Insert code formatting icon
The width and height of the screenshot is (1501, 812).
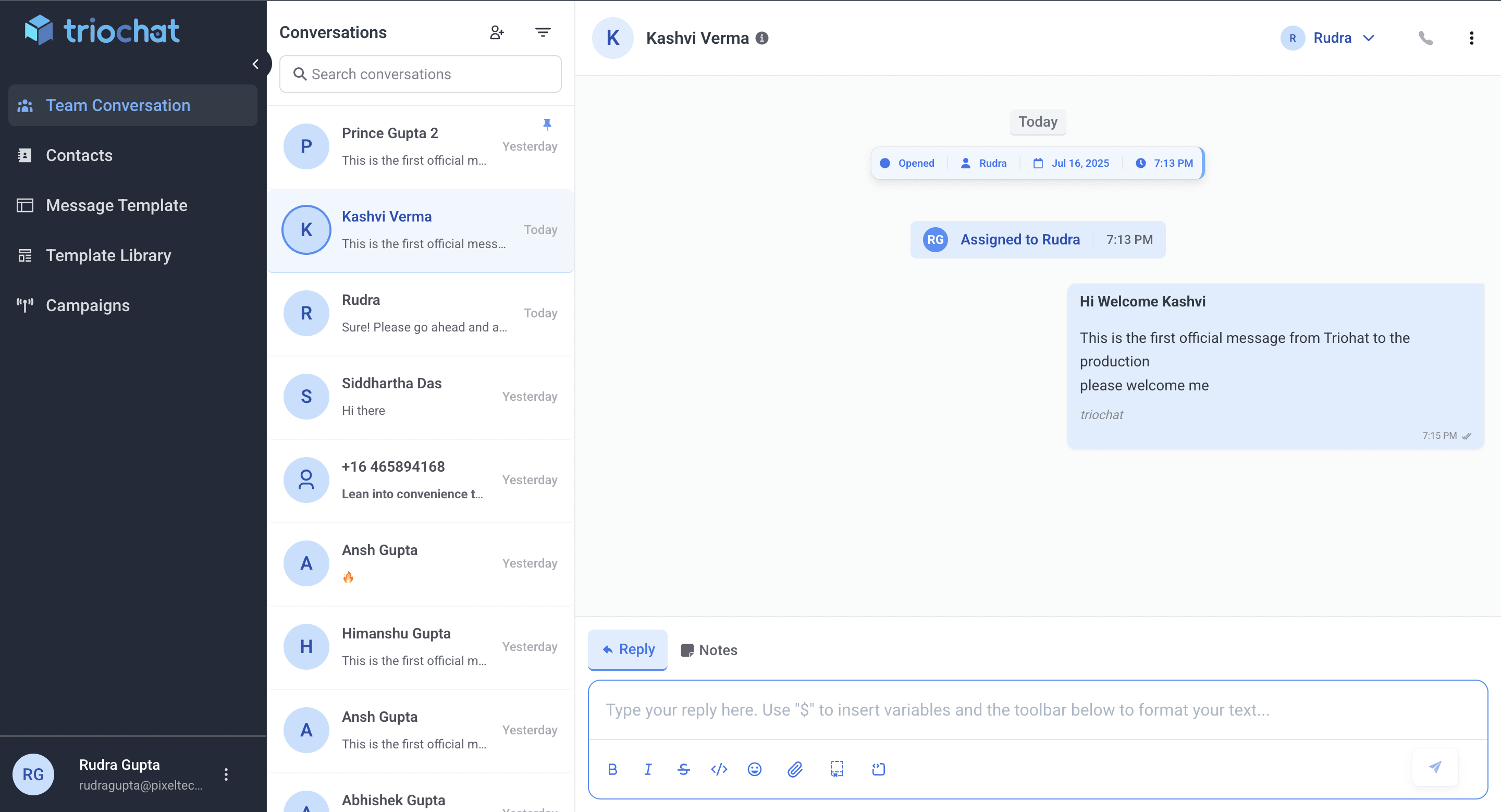pyautogui.click(x=719, y=769)
